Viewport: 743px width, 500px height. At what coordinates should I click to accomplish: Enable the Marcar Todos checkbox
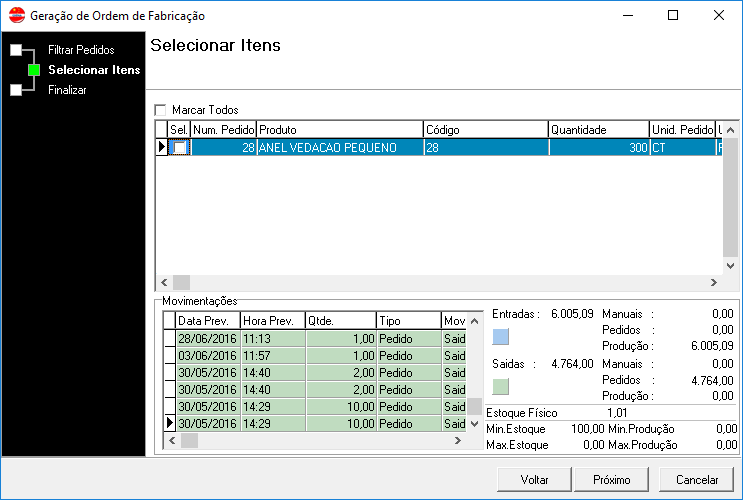point(160,110)
